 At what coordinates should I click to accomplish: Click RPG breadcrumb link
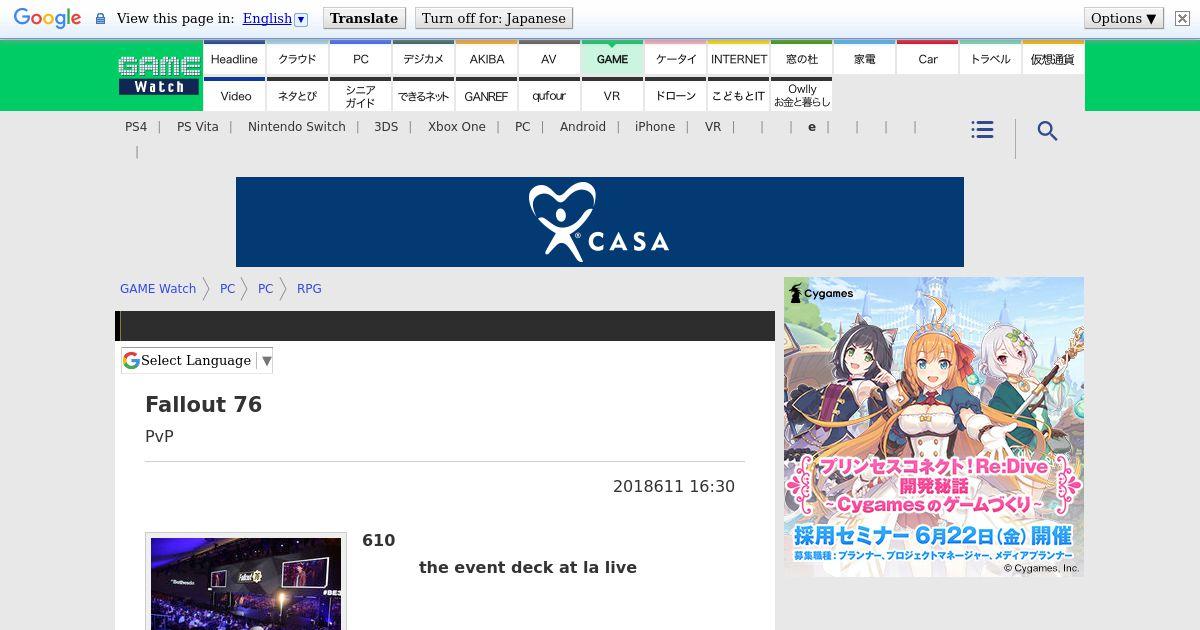tap(309, 289)
